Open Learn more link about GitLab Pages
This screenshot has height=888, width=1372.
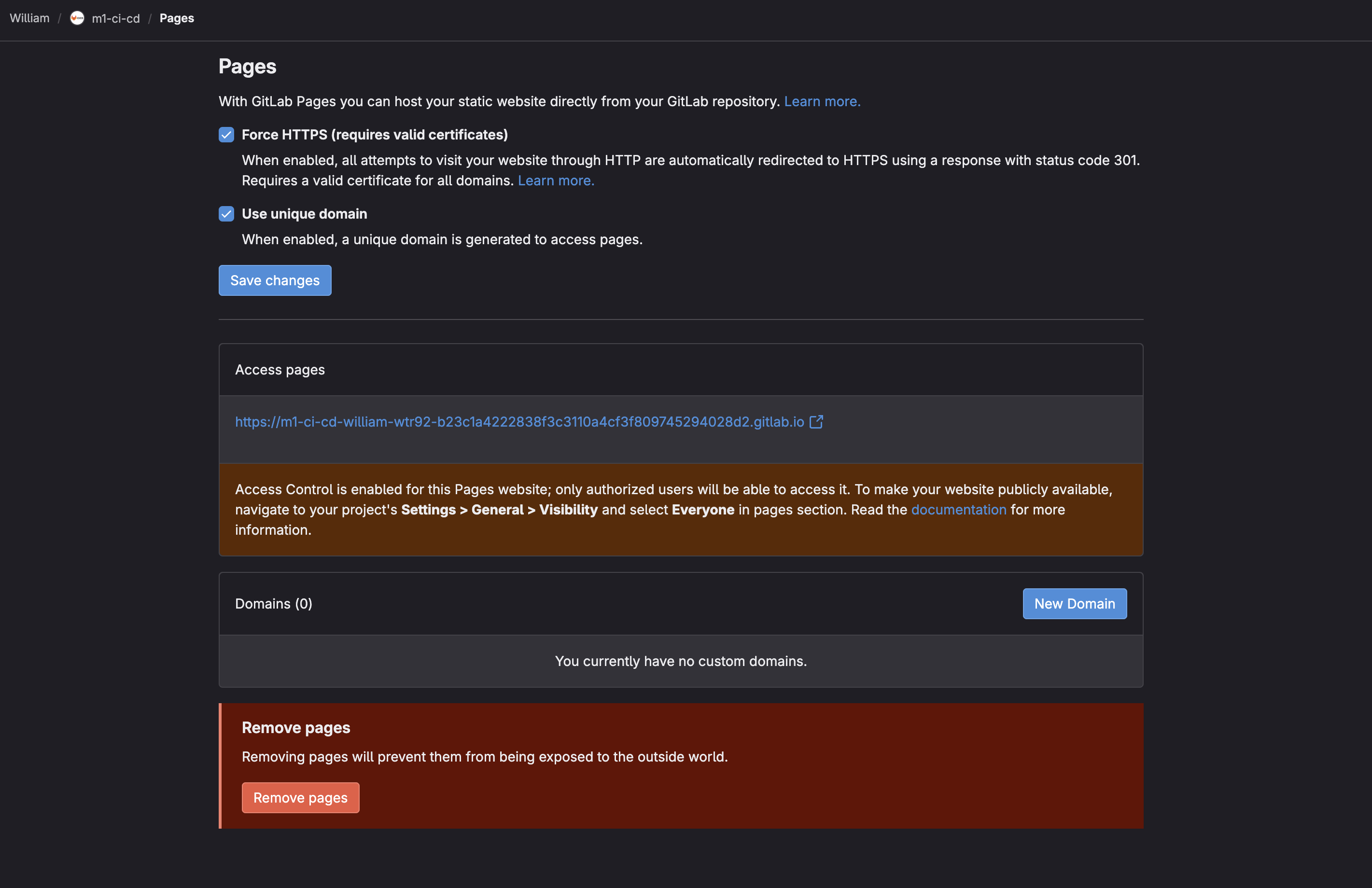click(x=822, y=101)
